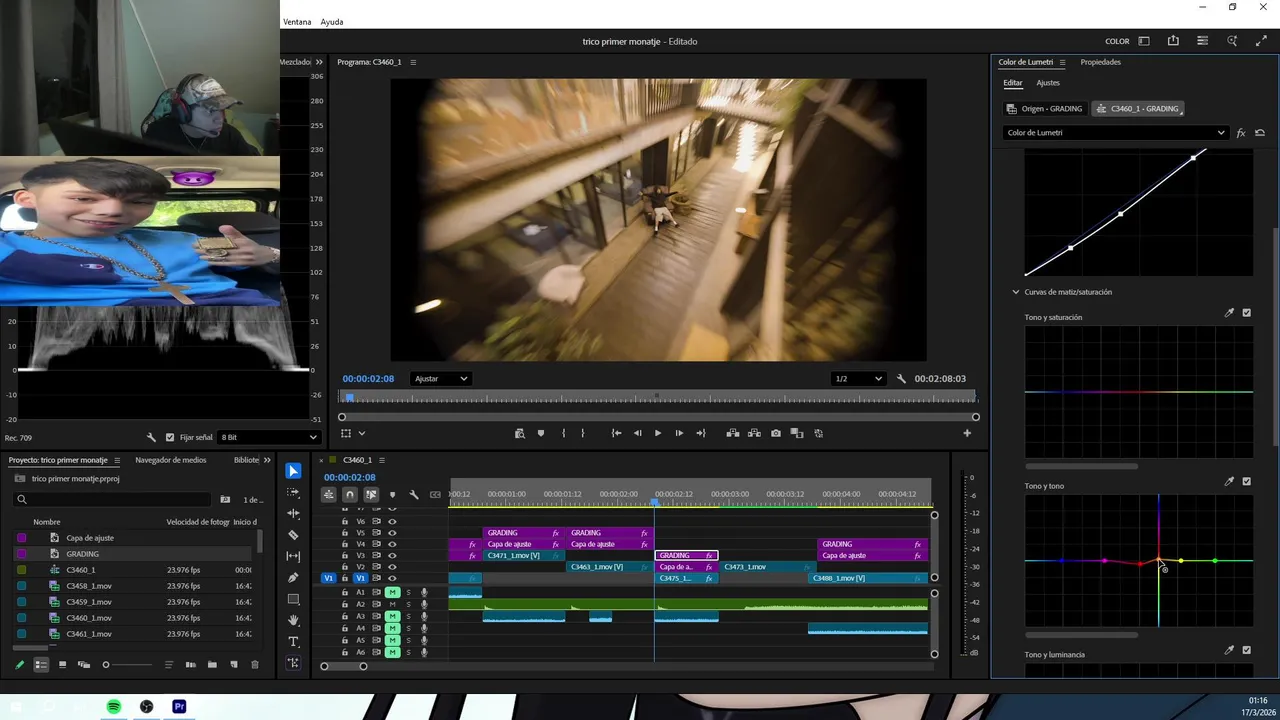This screenshot has width=1280, height=720.
Task: Toggle snap in timeline
Action: [x=350, y=495]
